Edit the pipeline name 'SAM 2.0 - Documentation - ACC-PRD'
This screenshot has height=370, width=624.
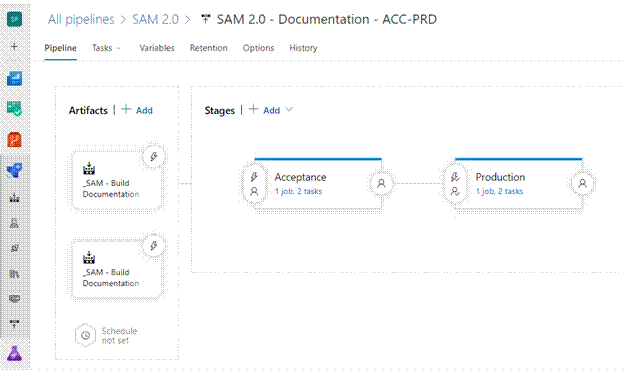[327, 19]
